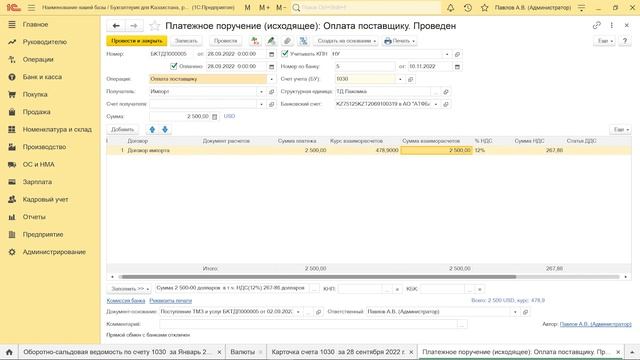Image resolution: width=640 pixels, height=360 pixels.
Task: Toggle Учитывать КПН checkbox
Action: (285, 53)
